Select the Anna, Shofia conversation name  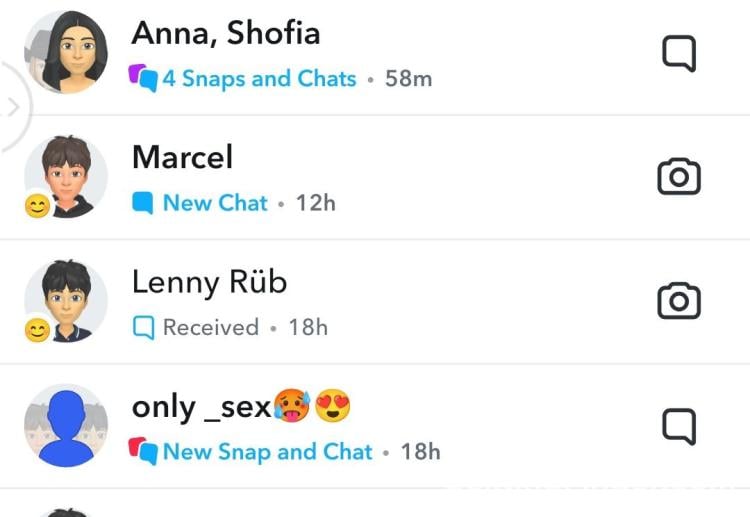[226, 33]
